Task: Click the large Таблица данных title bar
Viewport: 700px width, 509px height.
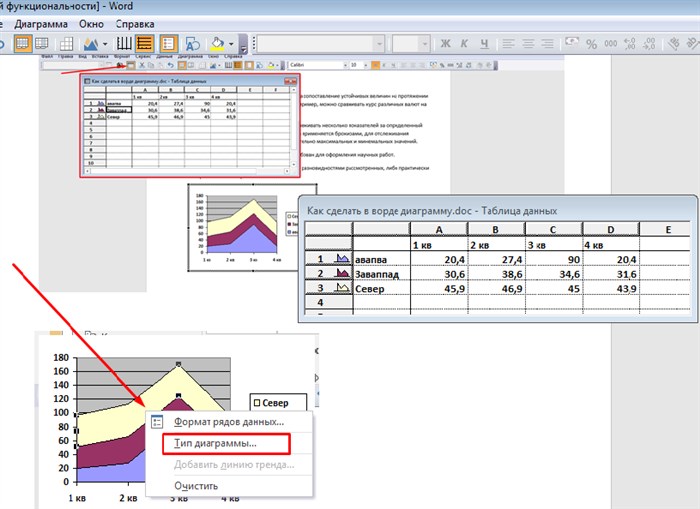Action: 497,211
